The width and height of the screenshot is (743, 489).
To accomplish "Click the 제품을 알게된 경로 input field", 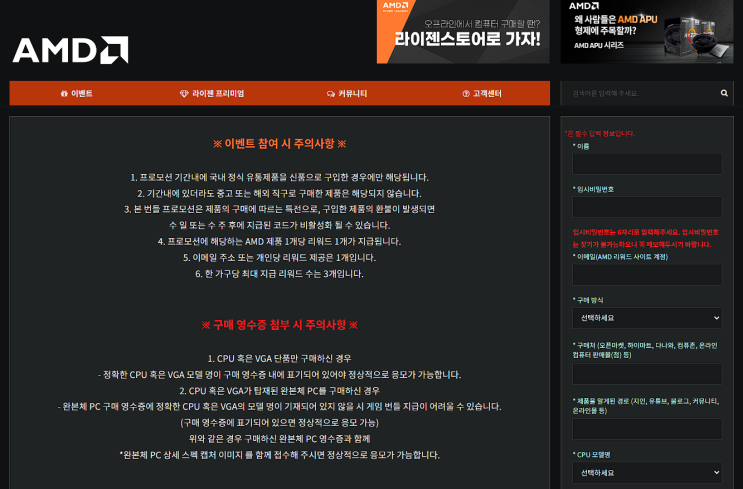I will (647, 429).
